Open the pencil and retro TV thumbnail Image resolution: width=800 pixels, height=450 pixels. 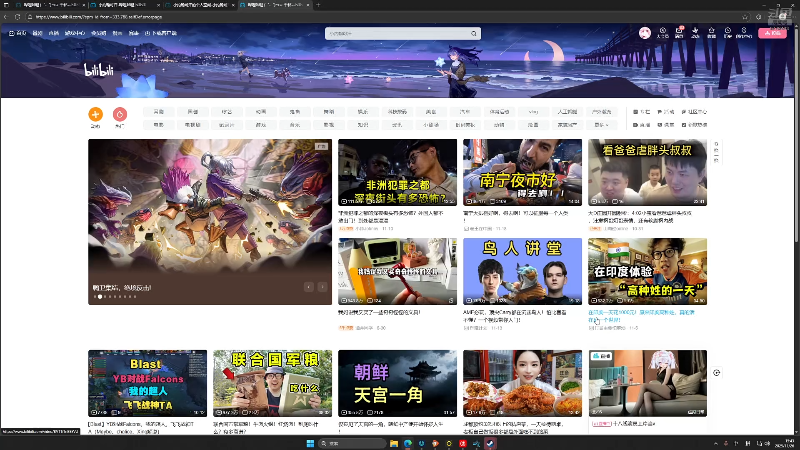[397, 271]
